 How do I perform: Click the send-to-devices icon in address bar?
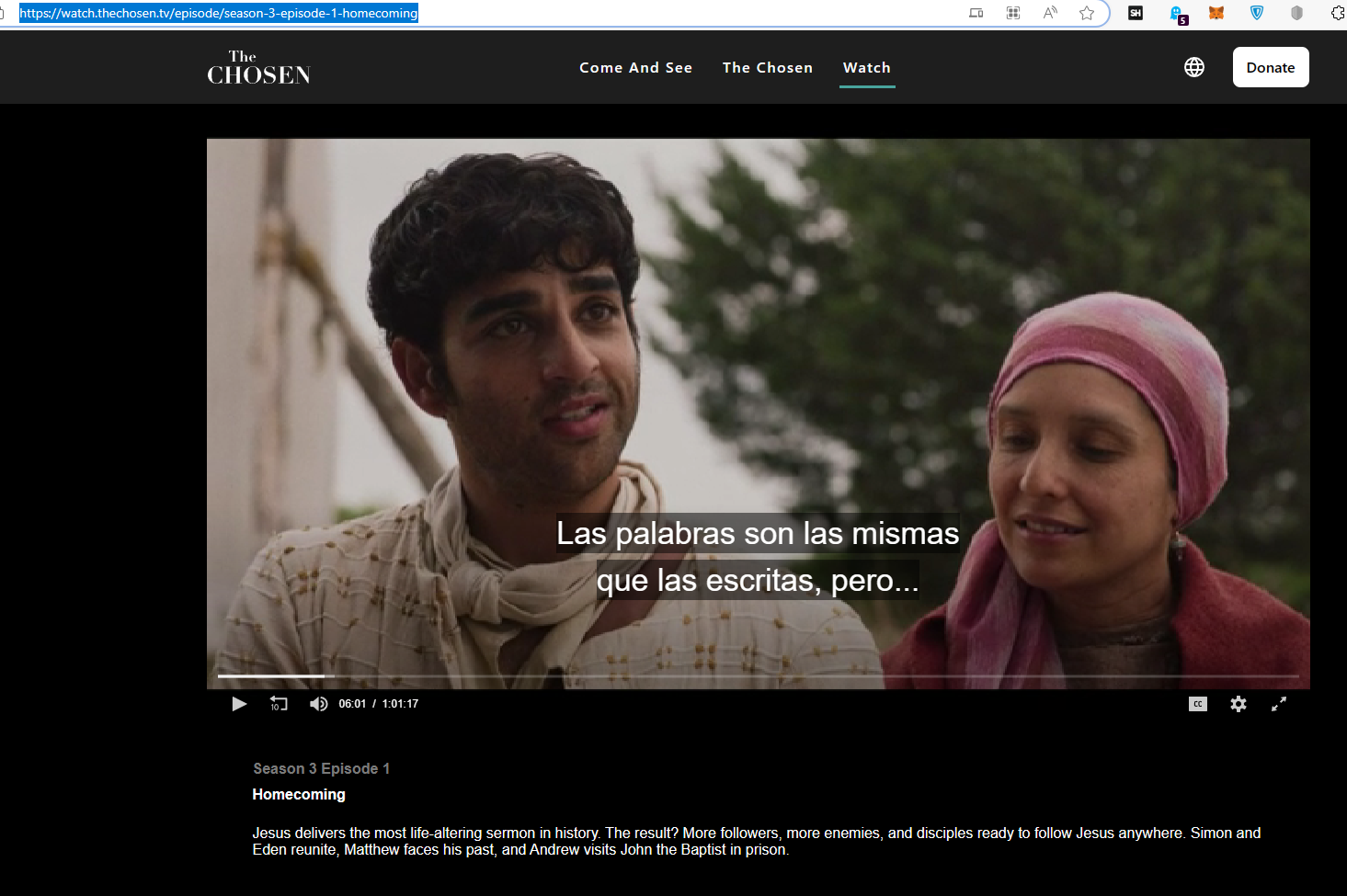coord(976,13)
